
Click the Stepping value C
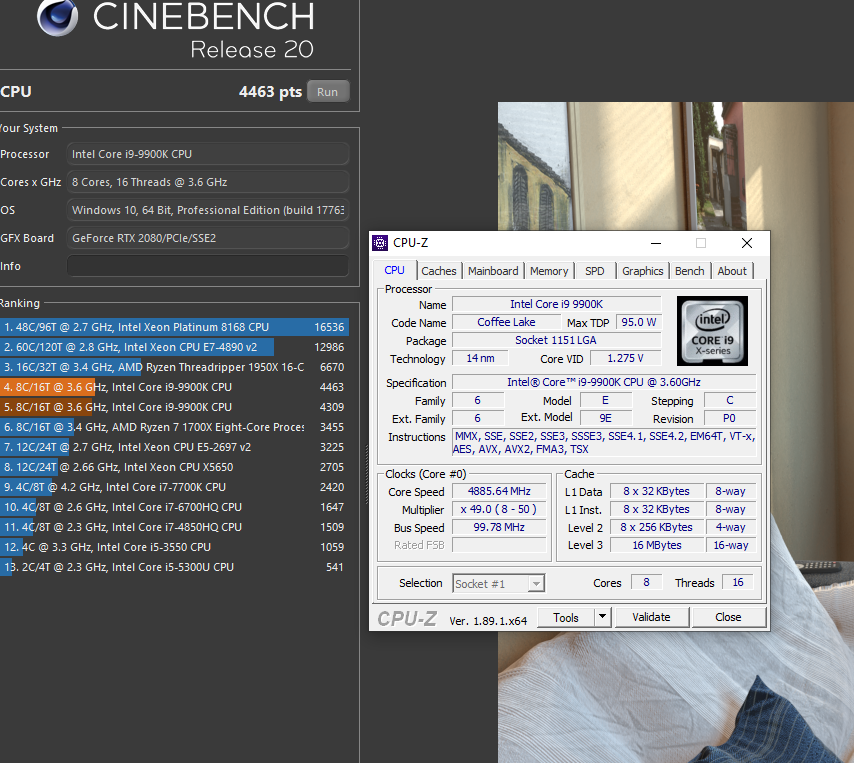[730, 400]
